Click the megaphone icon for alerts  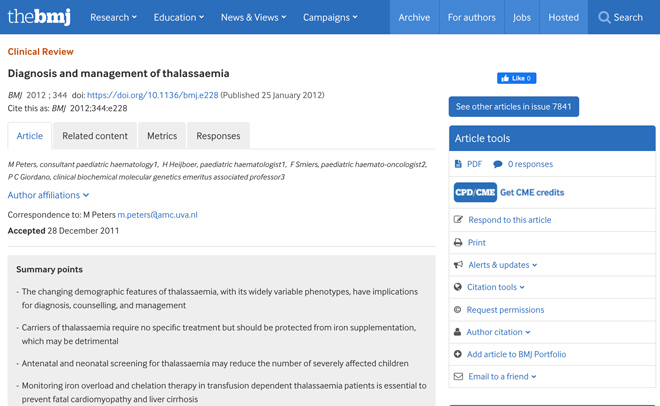[458, 265]
